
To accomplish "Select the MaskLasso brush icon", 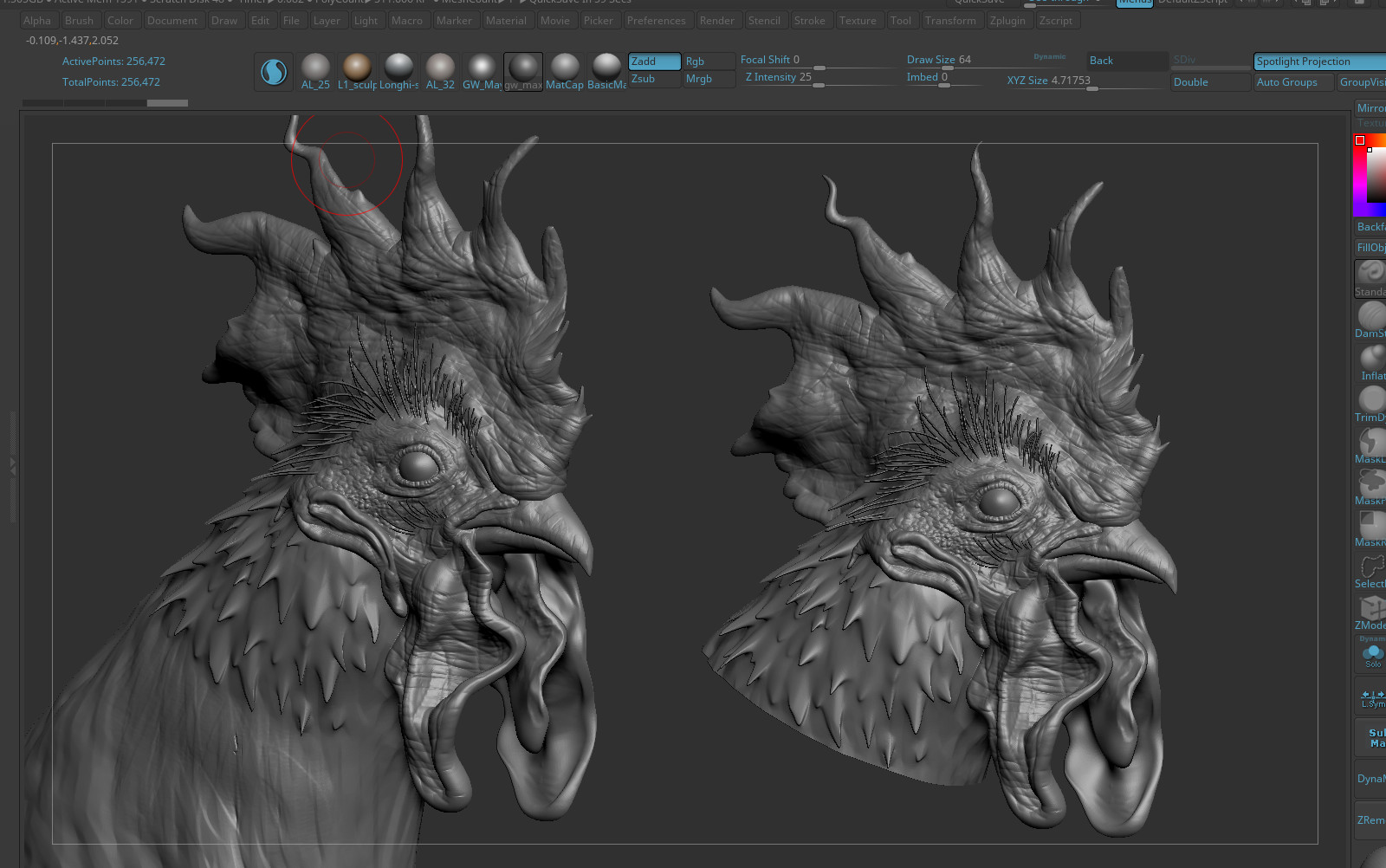I will coord(1370,445).
